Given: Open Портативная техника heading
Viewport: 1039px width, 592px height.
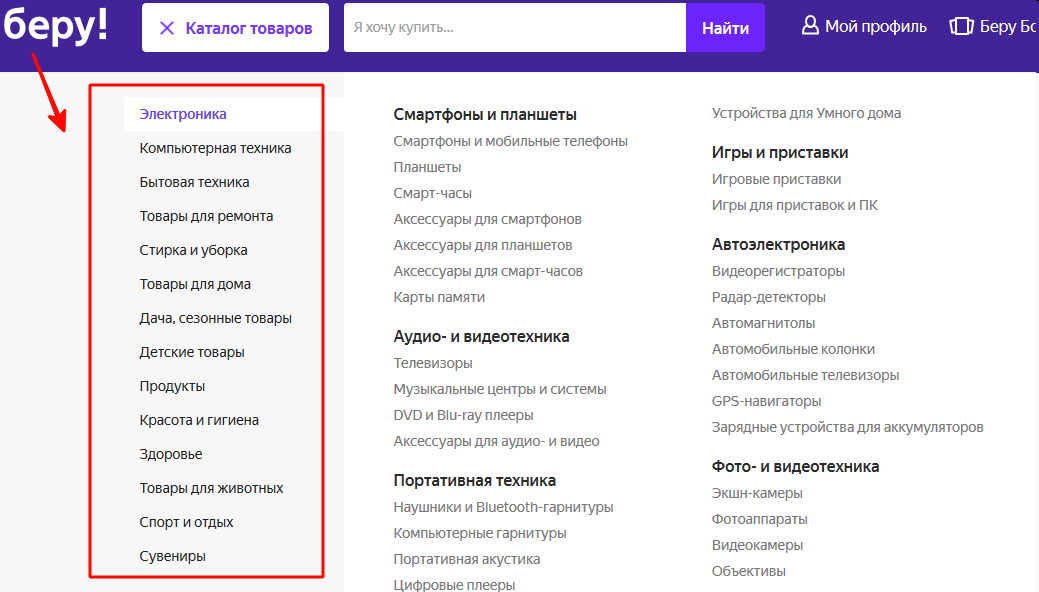Looking at the screenshot, I should (x=474, y=481).
